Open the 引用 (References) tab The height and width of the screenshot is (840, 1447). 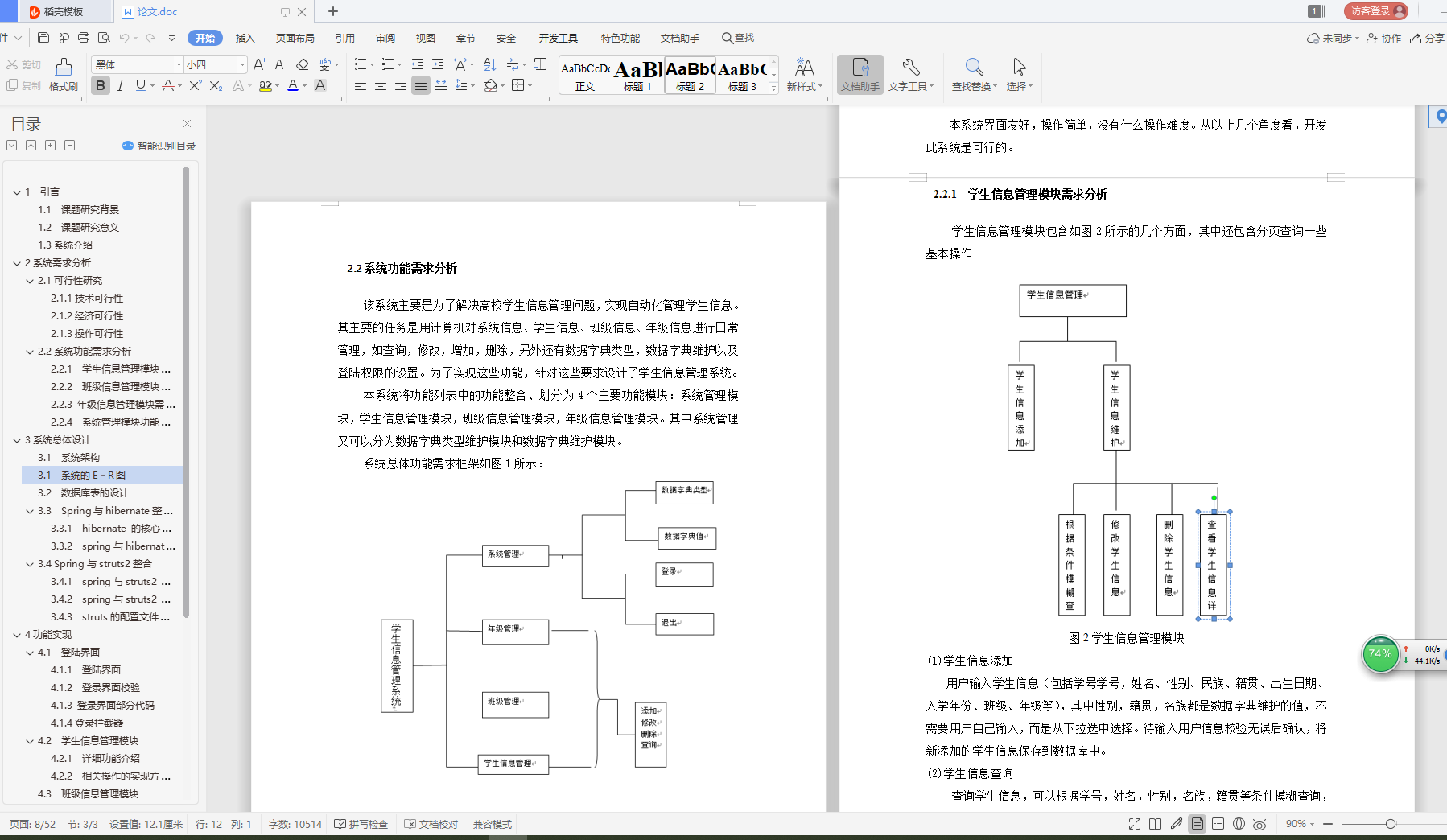345,38
